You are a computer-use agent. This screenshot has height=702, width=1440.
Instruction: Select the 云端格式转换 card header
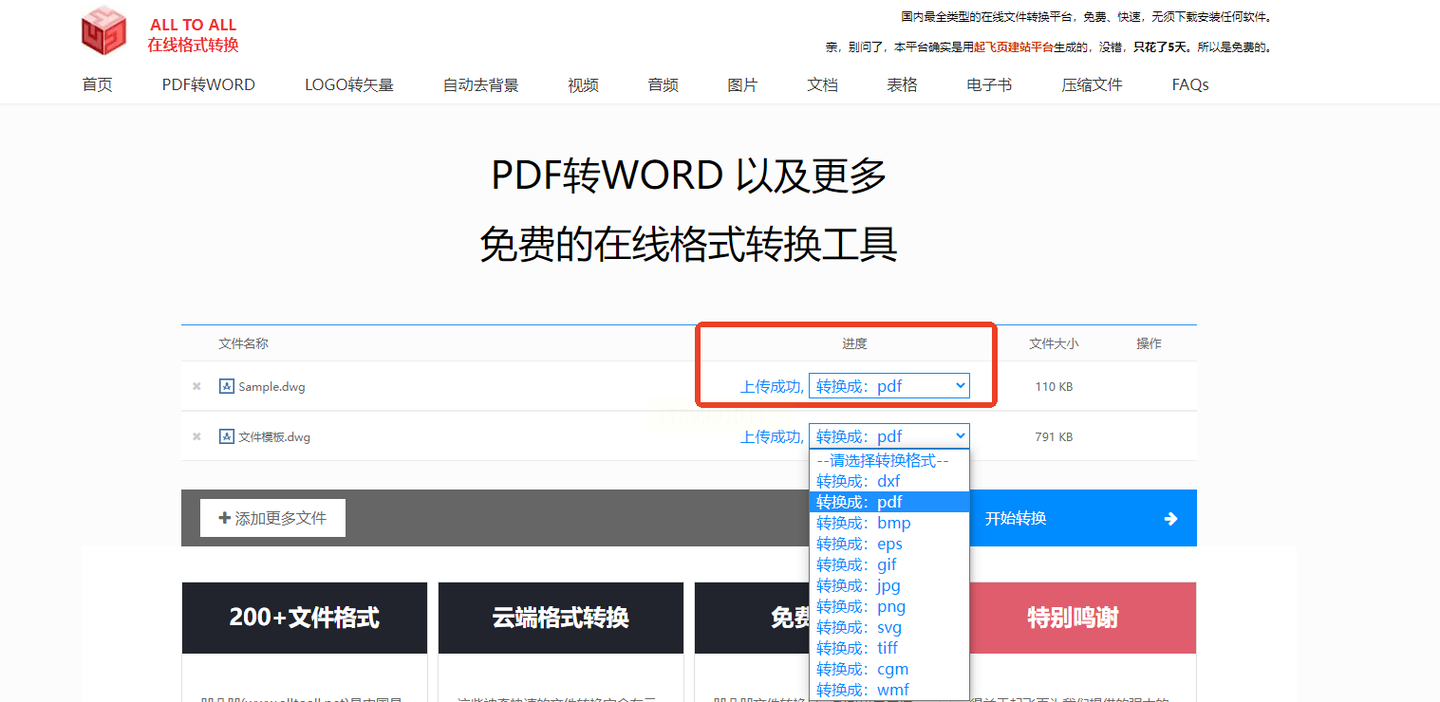pos(561,618)
